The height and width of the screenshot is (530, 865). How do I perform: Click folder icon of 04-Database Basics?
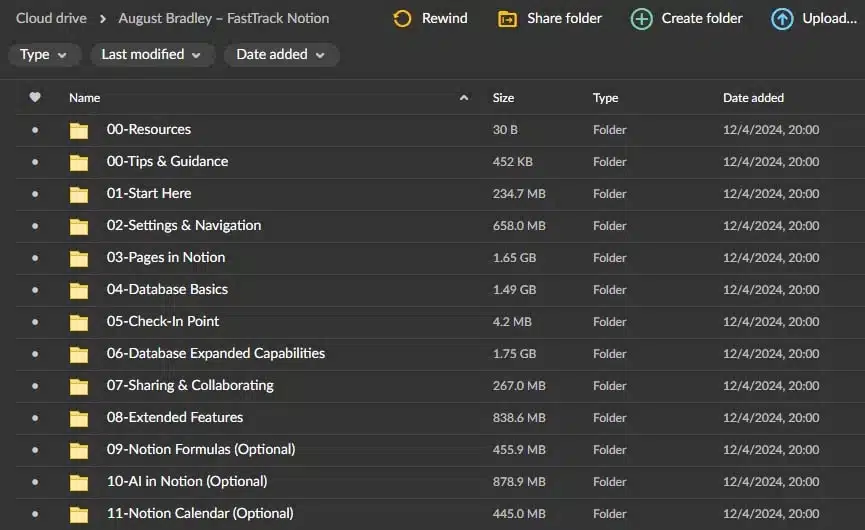click(x=79, y=290)
